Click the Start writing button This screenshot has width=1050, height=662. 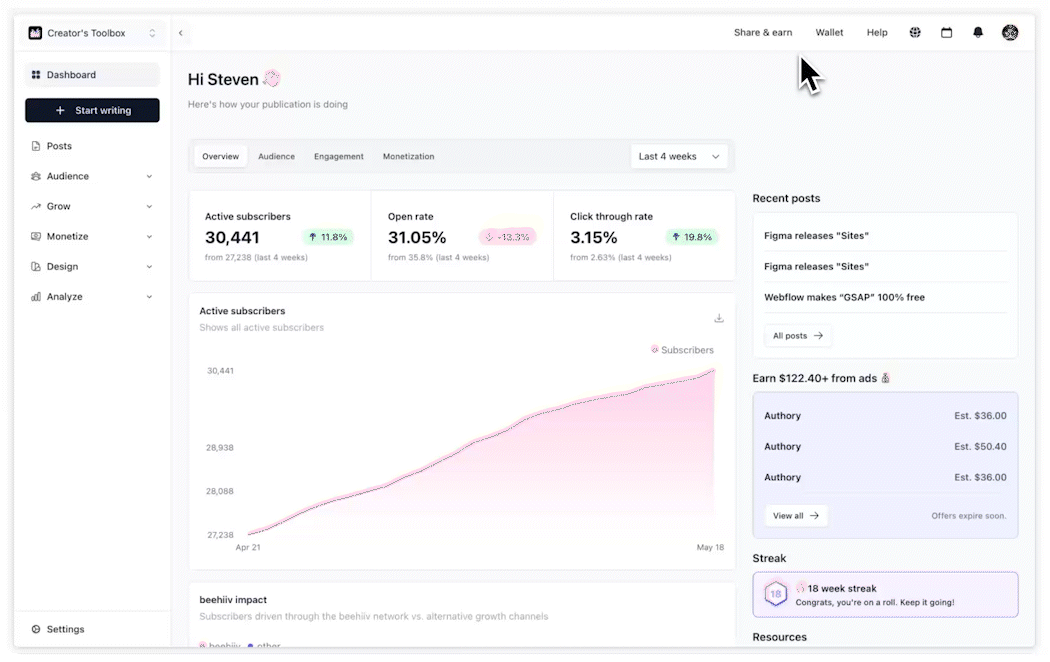[x=92, y=110]
